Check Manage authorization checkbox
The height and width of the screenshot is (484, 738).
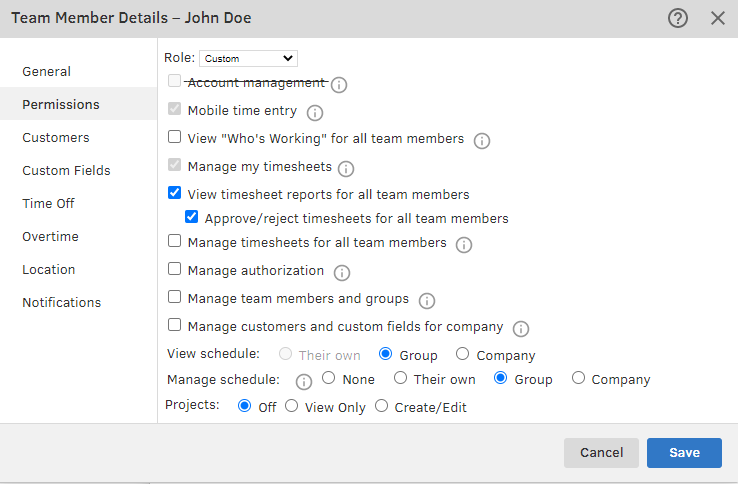pos(175,269)
